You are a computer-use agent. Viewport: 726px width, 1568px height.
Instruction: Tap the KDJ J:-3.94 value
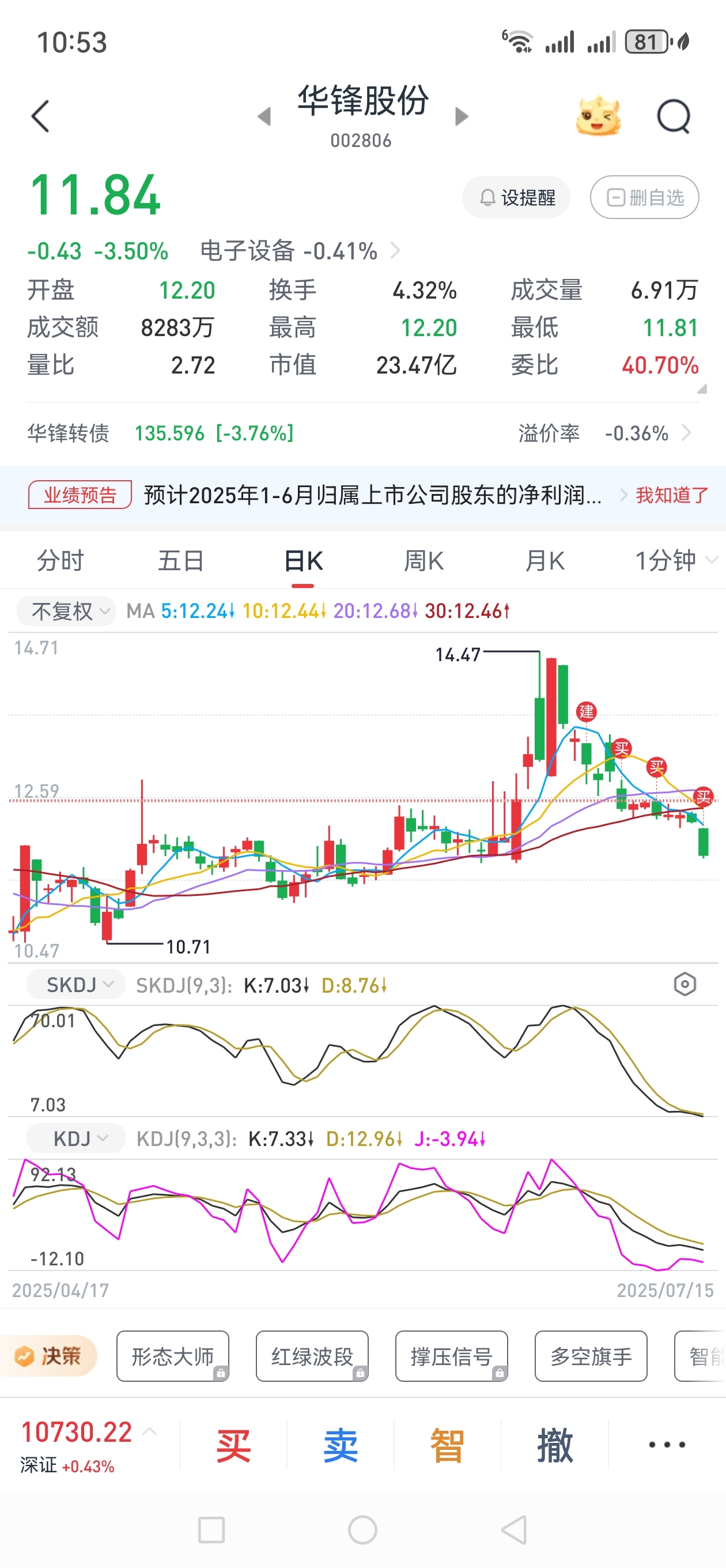450,1139
